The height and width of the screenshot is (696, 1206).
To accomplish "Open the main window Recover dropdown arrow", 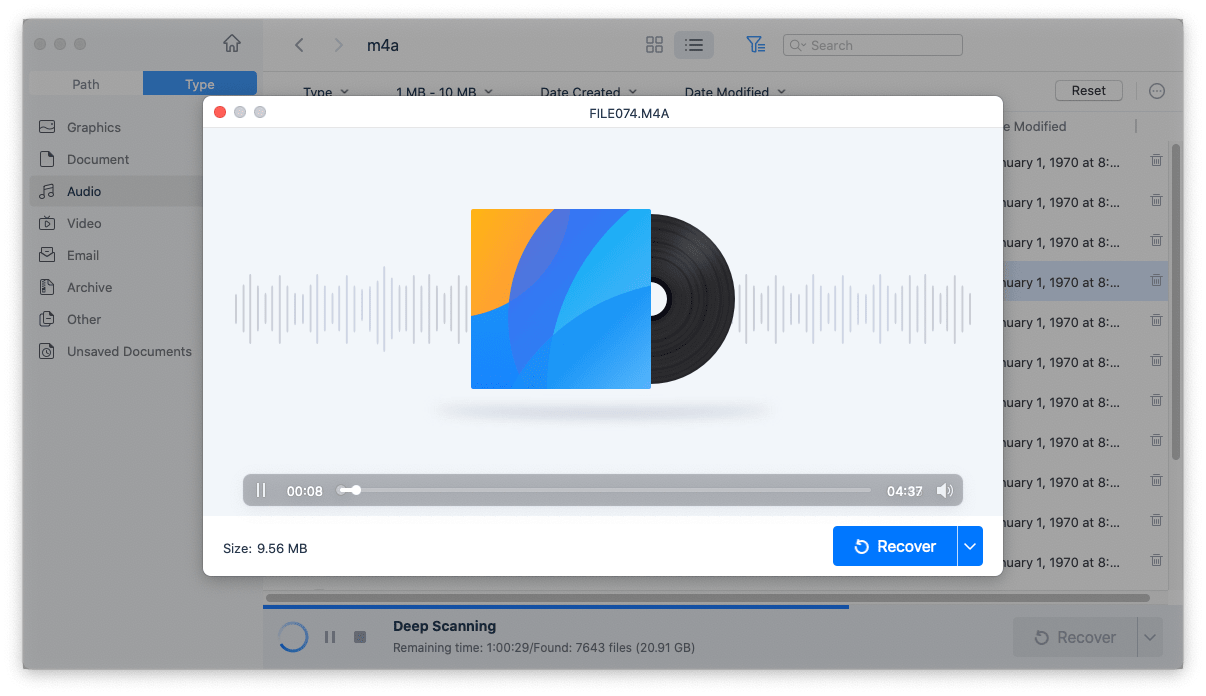I will click(x=1150, y=637).
